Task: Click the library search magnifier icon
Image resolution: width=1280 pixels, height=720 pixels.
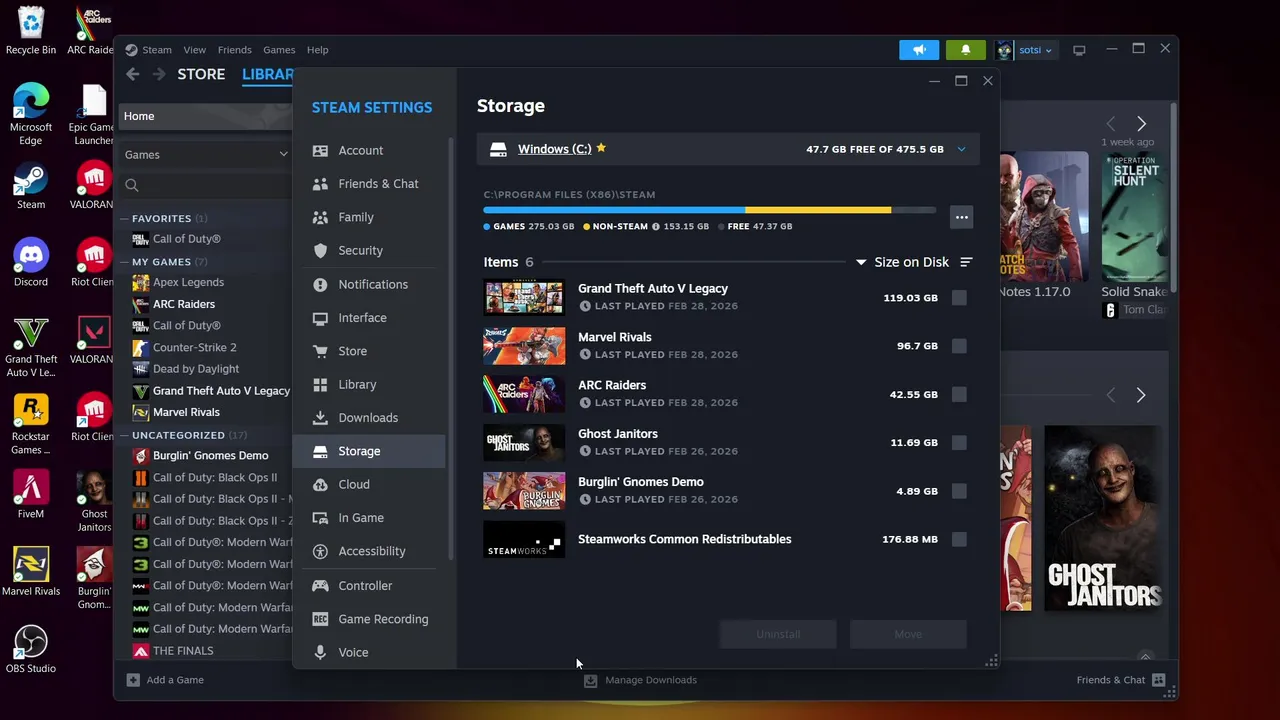Action: (x=132, y=185)
